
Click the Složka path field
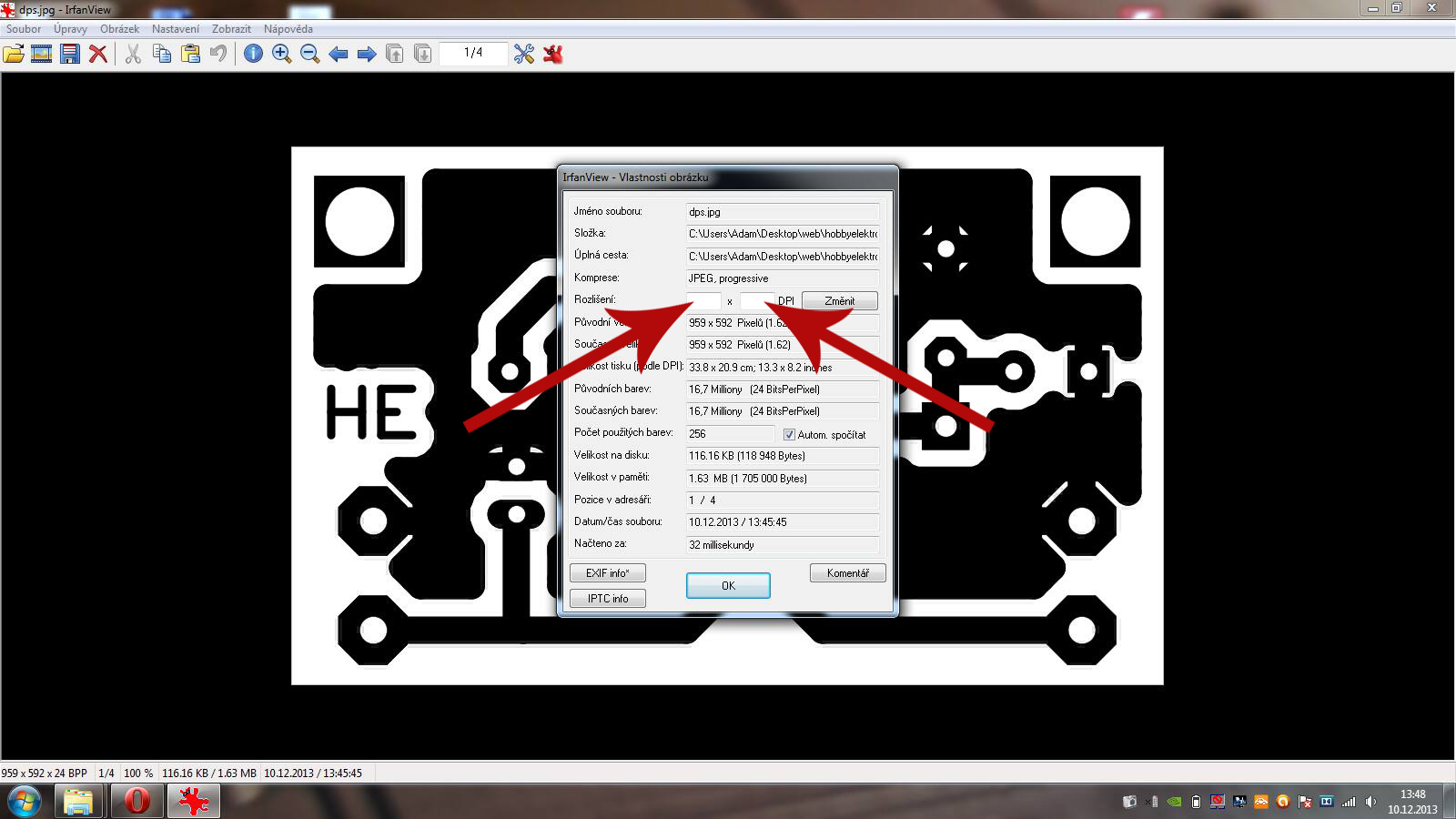click(783, 234)
